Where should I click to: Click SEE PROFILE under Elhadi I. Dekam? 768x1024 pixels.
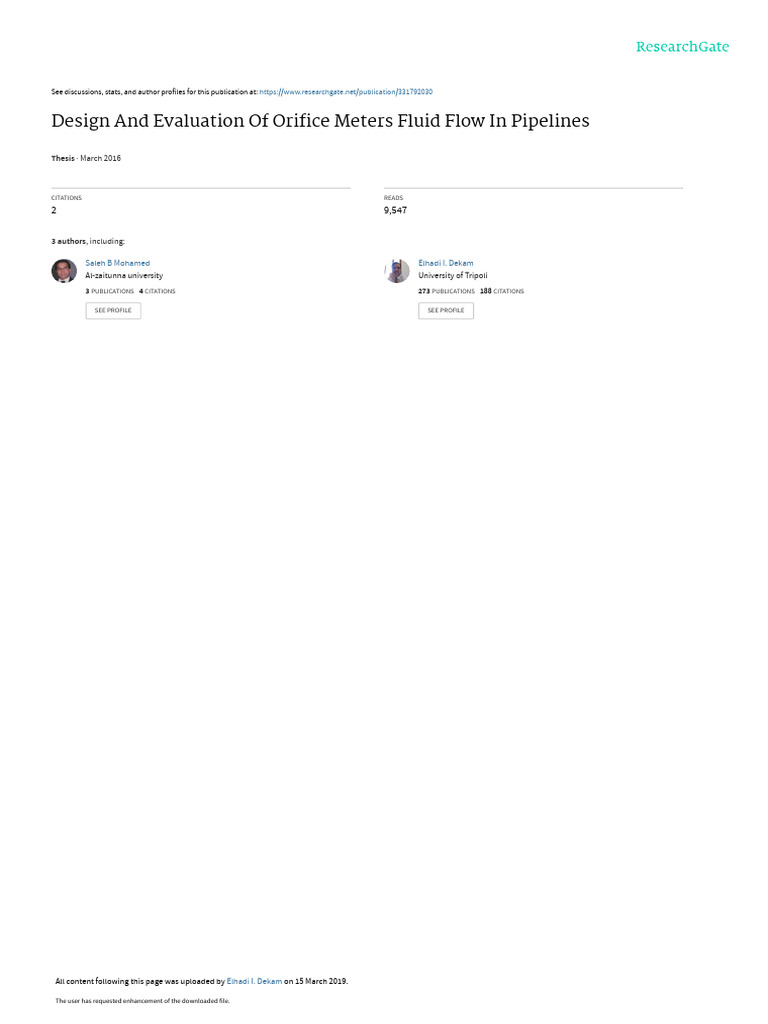point(446,310)
